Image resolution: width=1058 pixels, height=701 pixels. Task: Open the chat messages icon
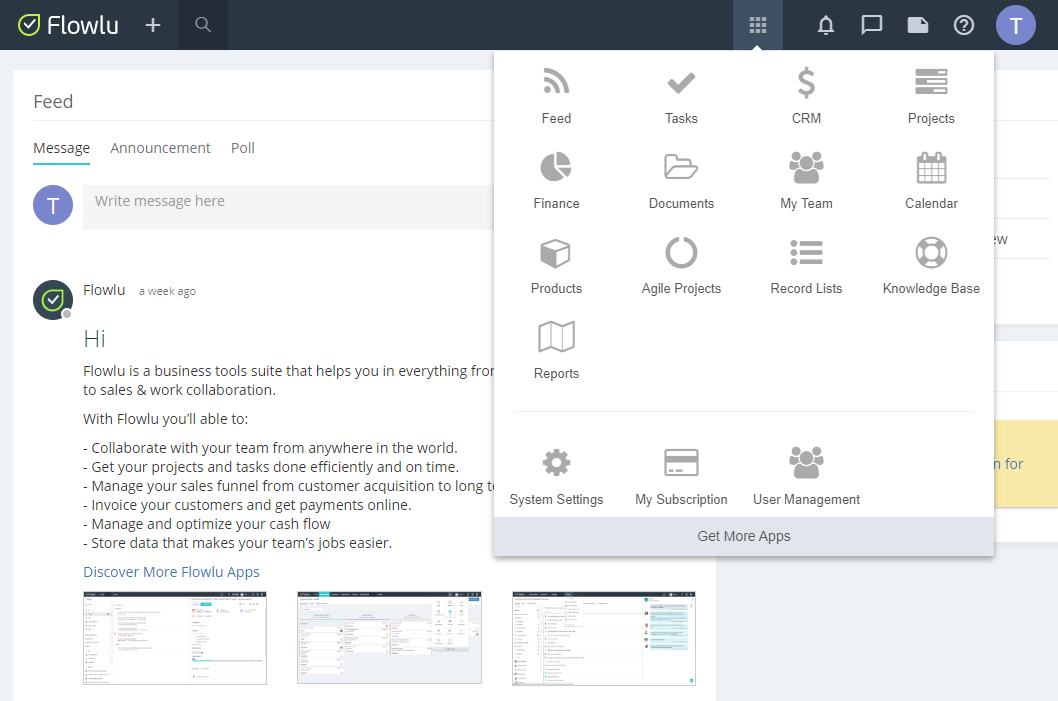click(872, 25)
